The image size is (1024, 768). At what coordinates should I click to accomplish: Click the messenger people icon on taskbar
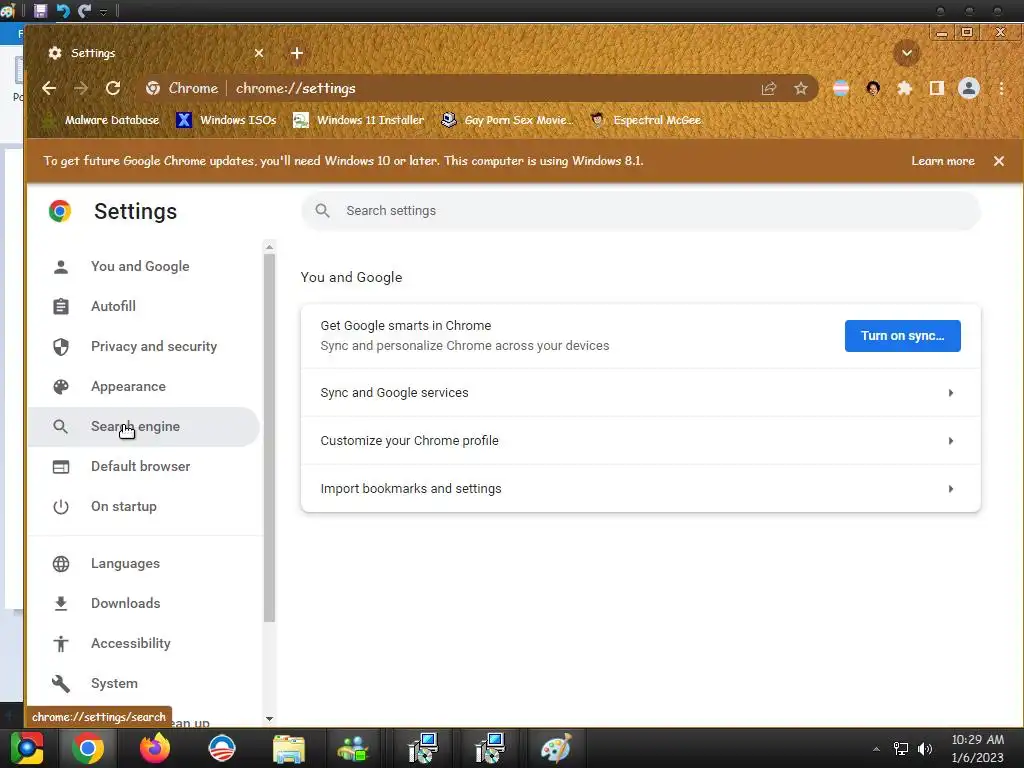click(x=353, y=748)
